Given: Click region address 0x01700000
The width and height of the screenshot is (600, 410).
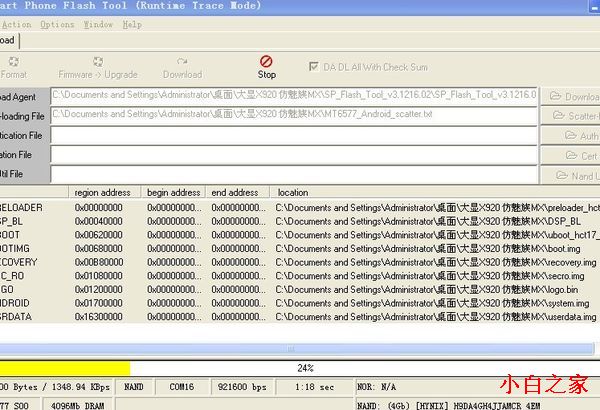Looking at the screenshot, I should tap(99, 303).
